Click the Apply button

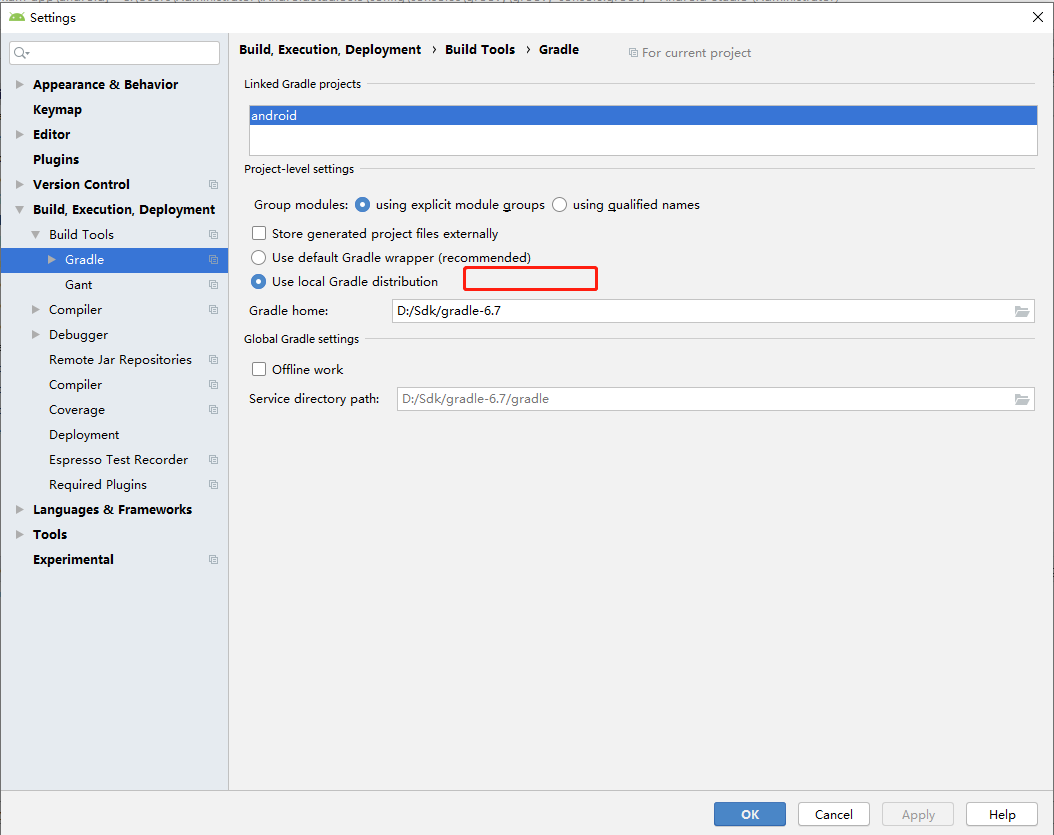pyautogui.click(x=918, y=814)
